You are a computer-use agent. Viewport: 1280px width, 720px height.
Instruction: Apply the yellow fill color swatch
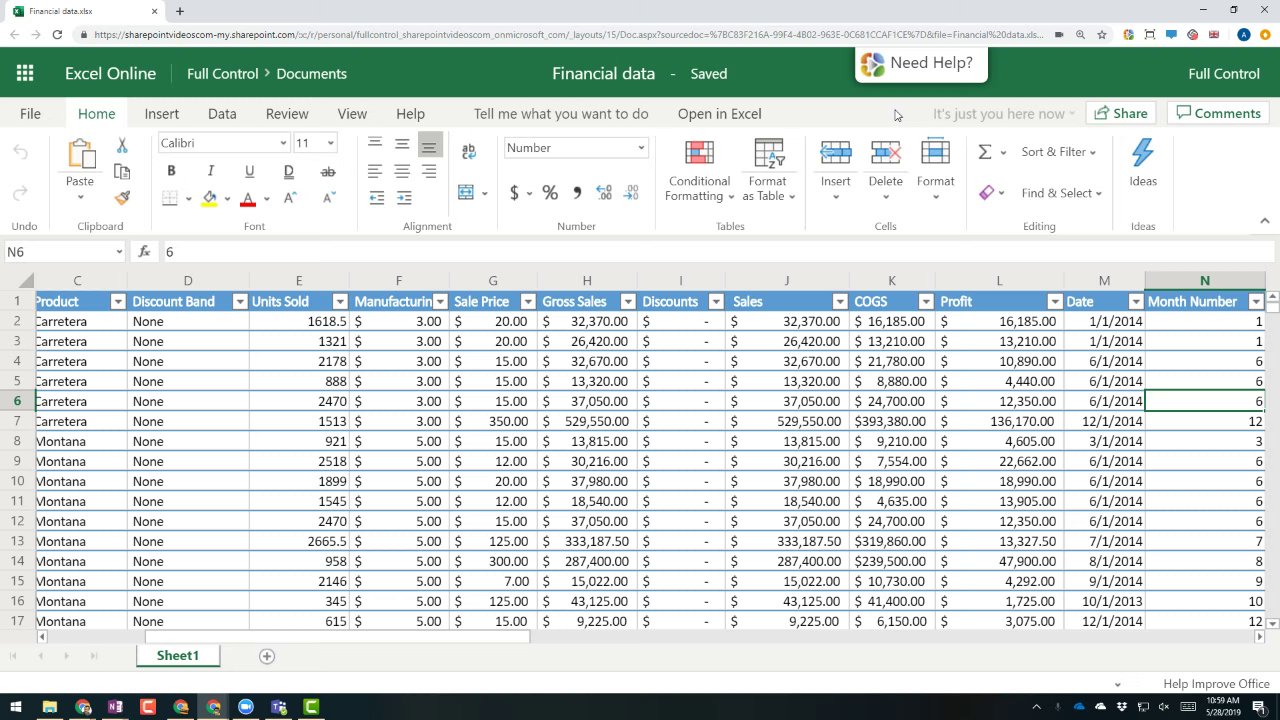click(x=209, y=198)
